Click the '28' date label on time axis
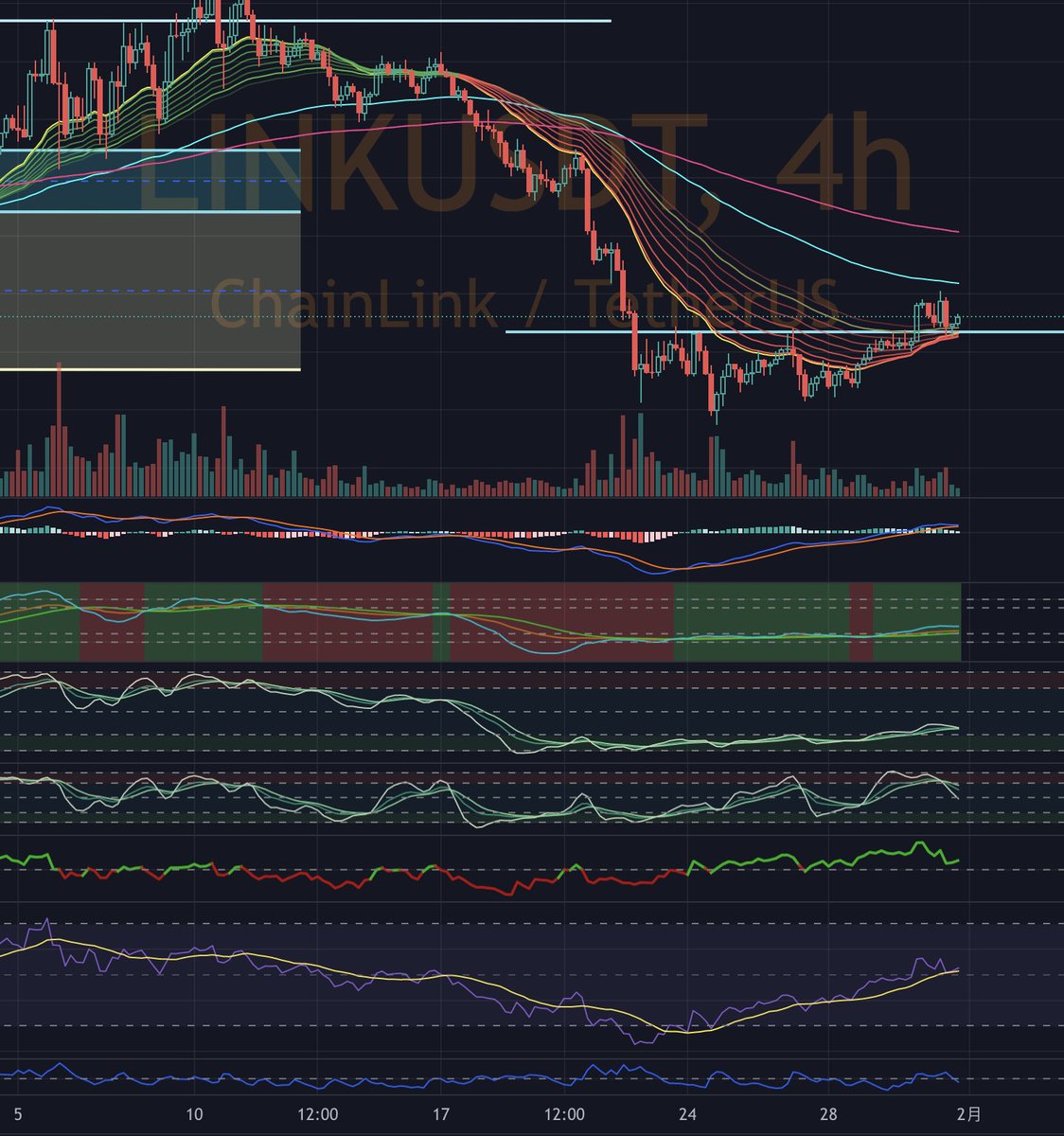This screenshot has height=1136, width=1064. click(828, 1114)
